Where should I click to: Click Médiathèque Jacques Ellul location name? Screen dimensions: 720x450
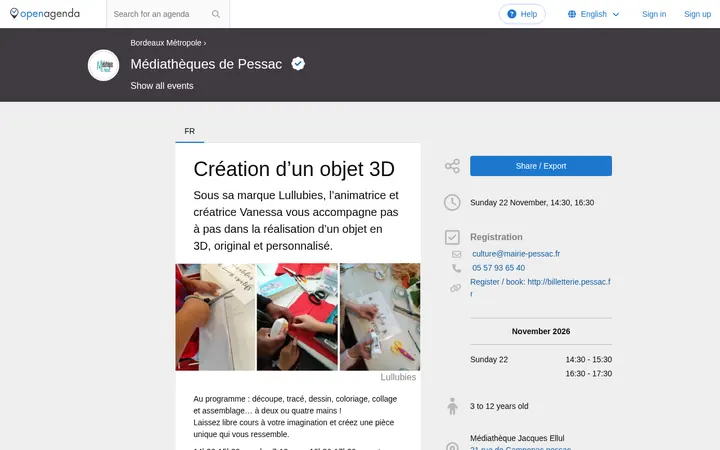click(517, 438)
